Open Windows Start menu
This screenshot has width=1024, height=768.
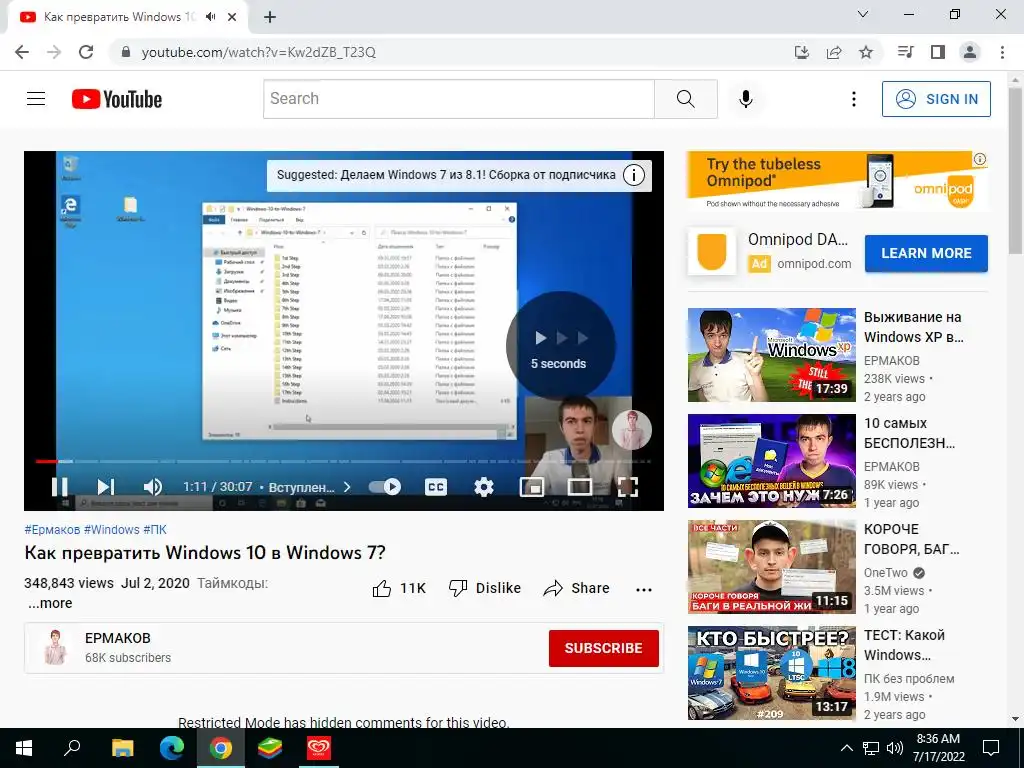(x=24, y=748)
